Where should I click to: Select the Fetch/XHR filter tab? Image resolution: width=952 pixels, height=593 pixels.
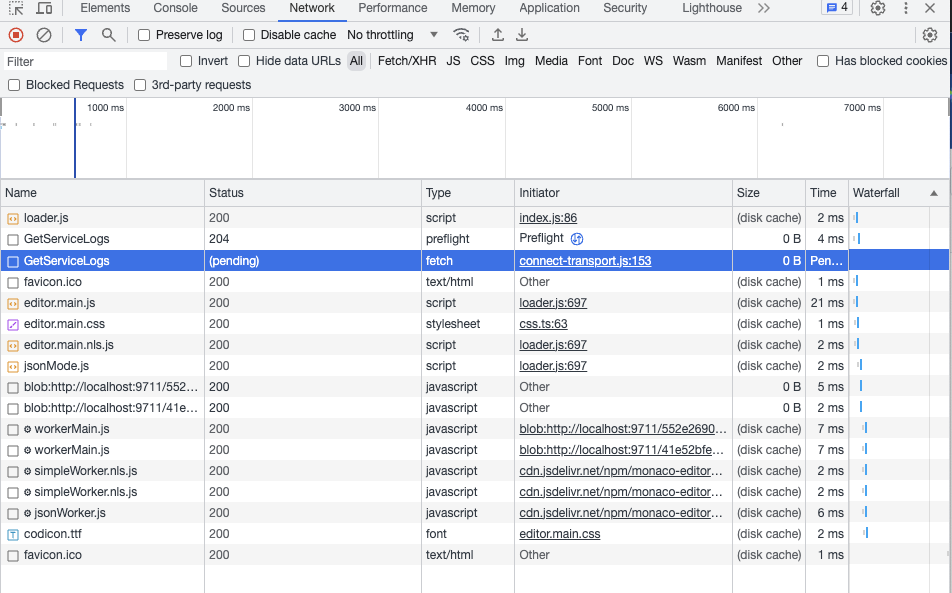406,60
